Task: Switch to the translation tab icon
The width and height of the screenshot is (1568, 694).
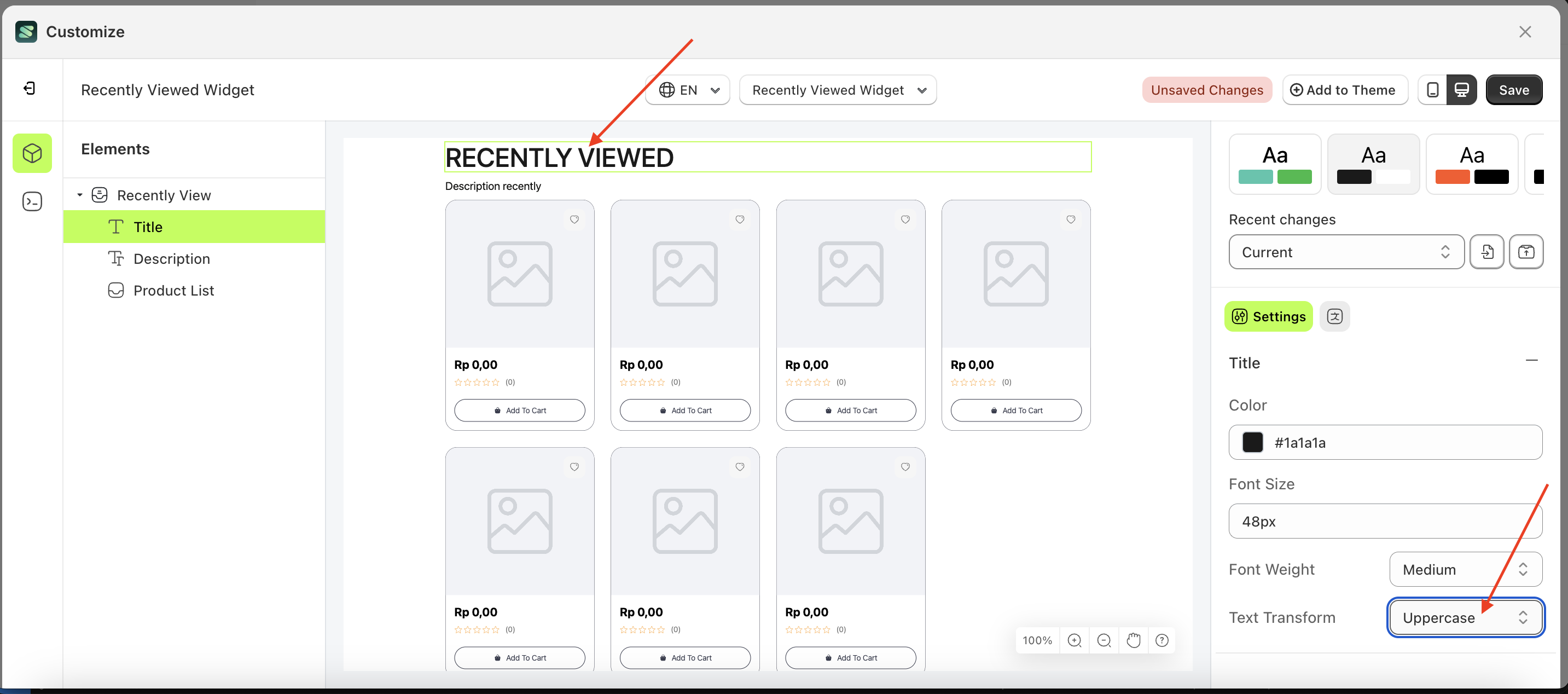Action: point(1334,316)
